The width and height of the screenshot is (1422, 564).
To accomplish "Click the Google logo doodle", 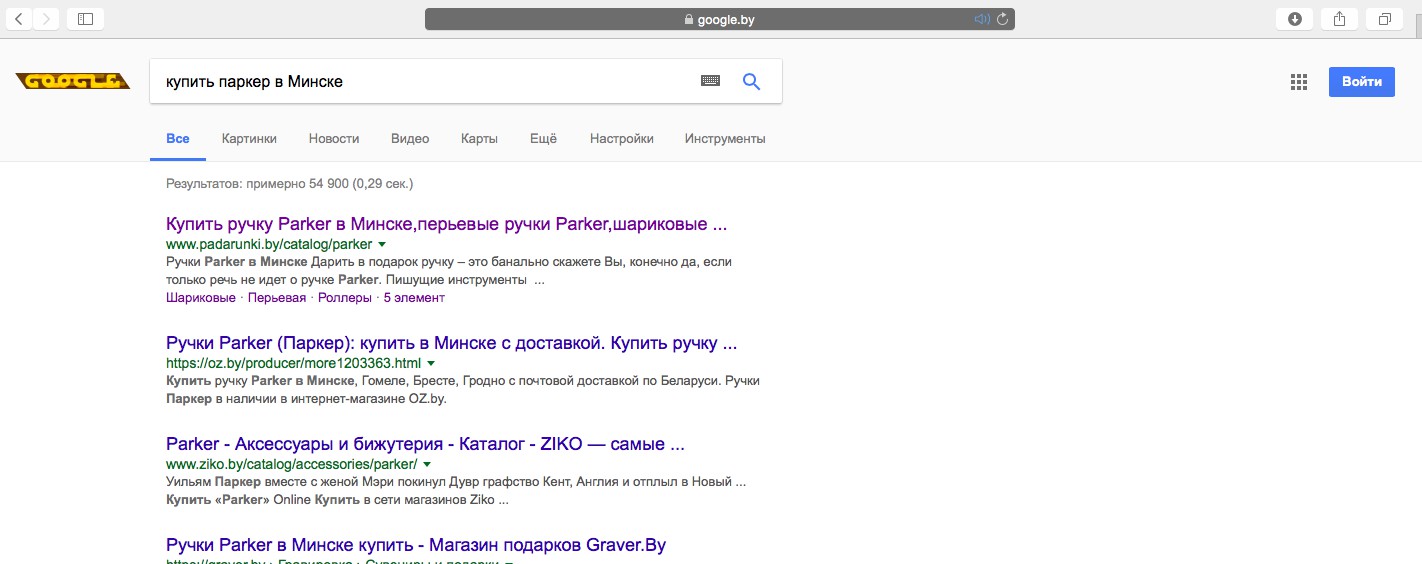I will (73, 81).
